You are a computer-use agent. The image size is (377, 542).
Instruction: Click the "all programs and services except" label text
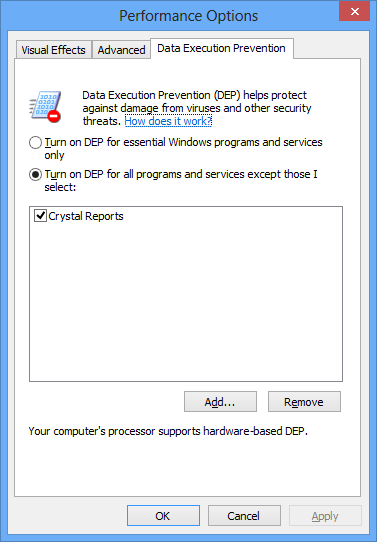pos(199,174)
